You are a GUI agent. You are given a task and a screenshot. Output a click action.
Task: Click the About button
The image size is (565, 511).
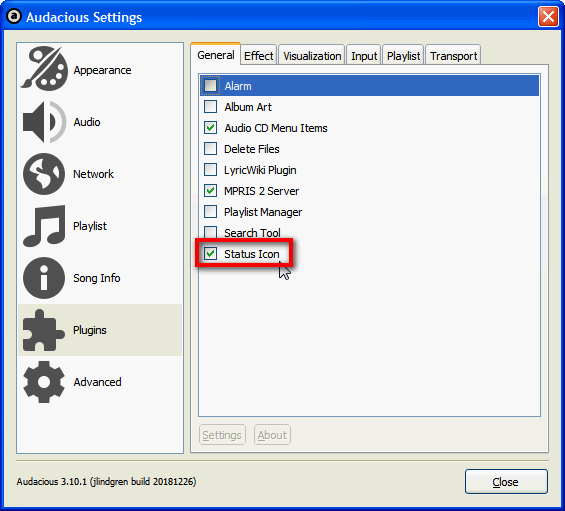click(x=272, y=435)
